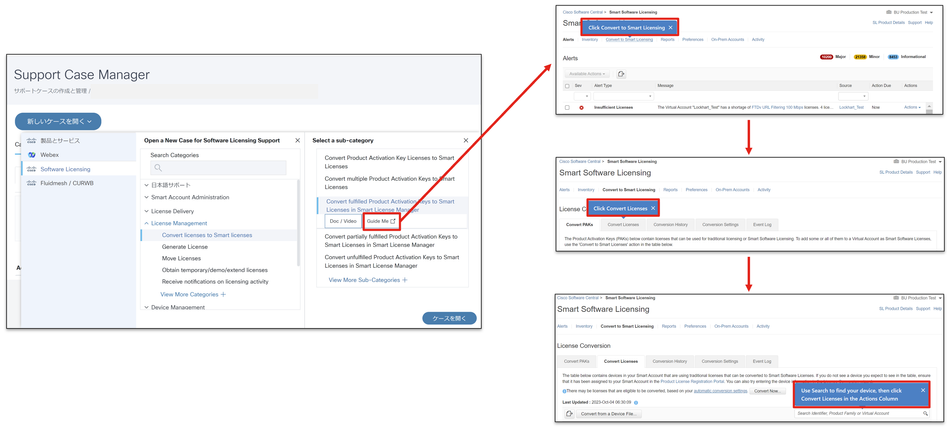Viewport: 947px width, 429px height.
Task: Click the Search Identifier, Product Family input field
Action: (862, 413)
